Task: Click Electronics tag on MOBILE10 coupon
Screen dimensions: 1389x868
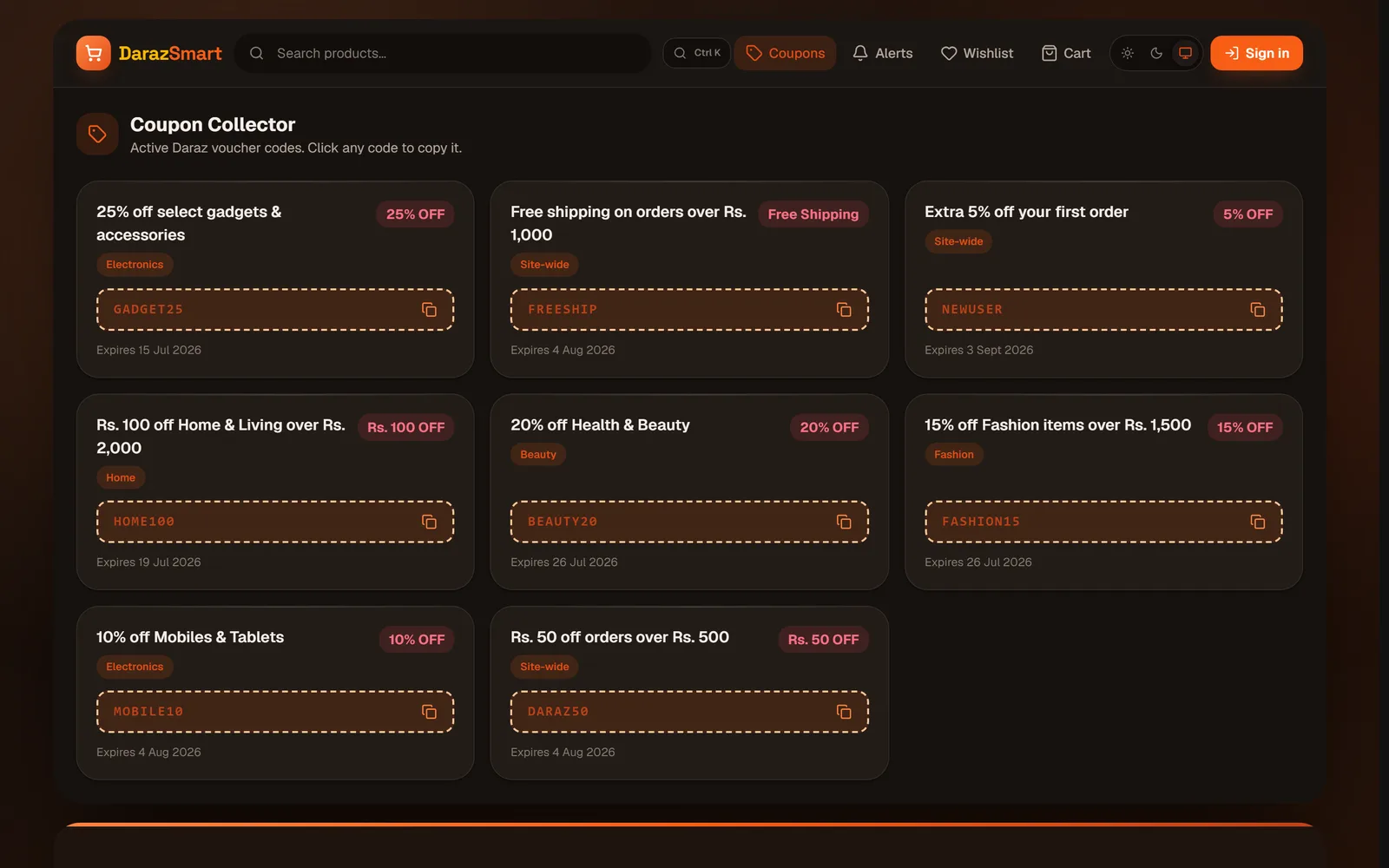Action: [135, 667]
